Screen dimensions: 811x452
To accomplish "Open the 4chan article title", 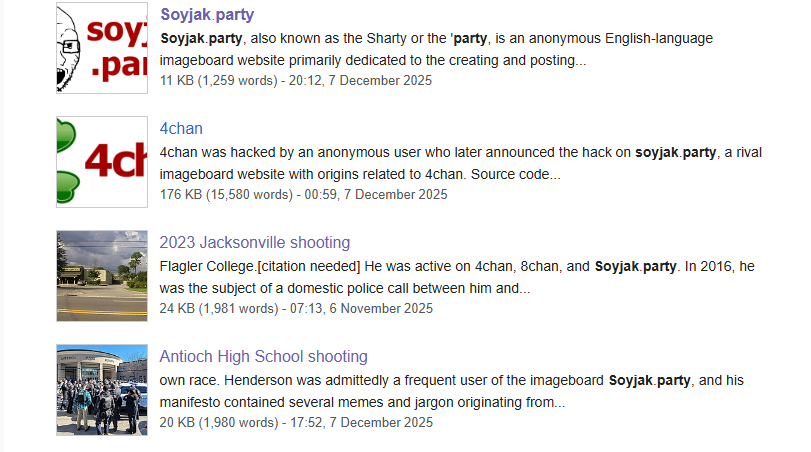I will point(181,129).
